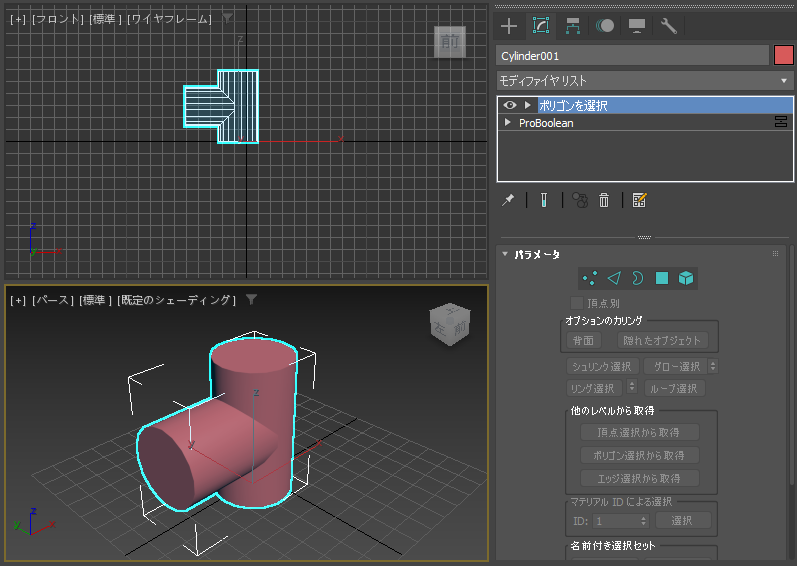Click the 選択 button beside ID

coord(683,521)
